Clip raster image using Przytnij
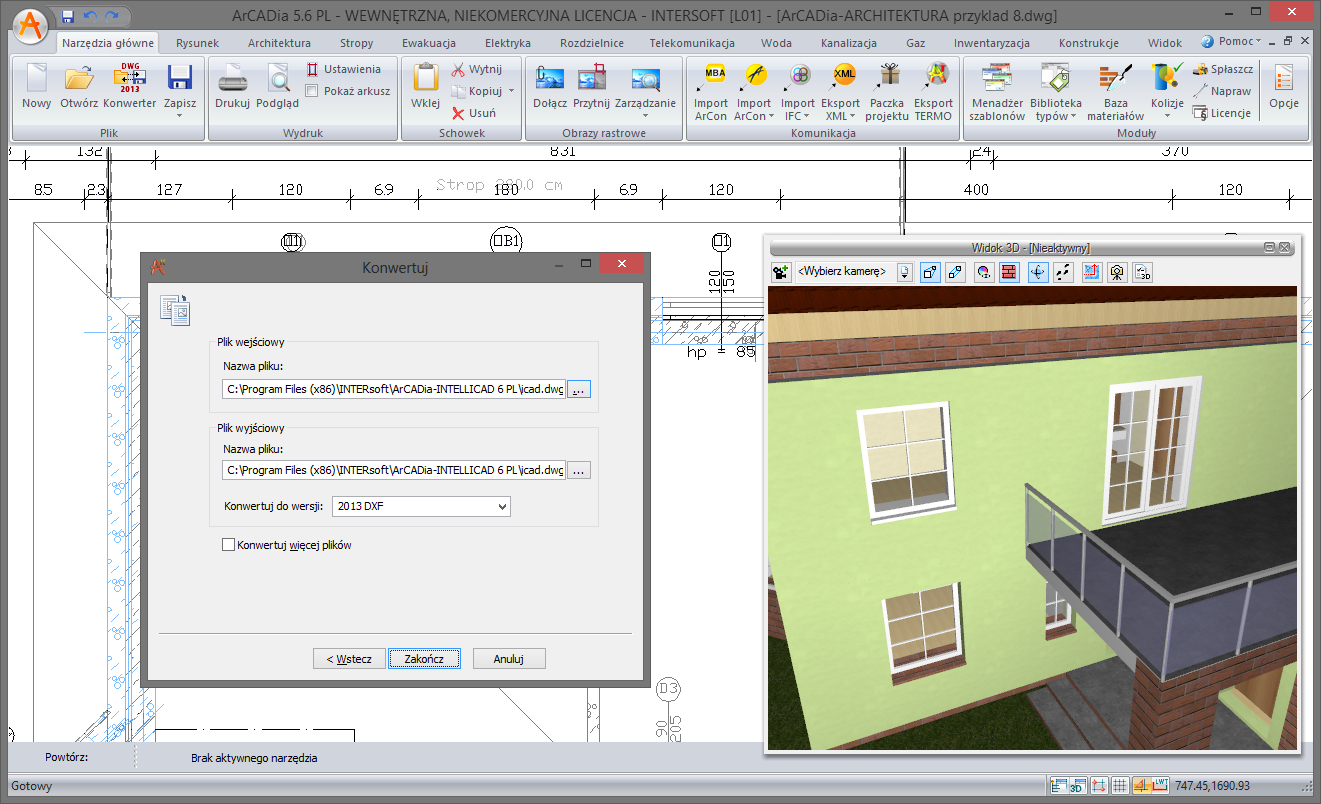 [591, 86]
